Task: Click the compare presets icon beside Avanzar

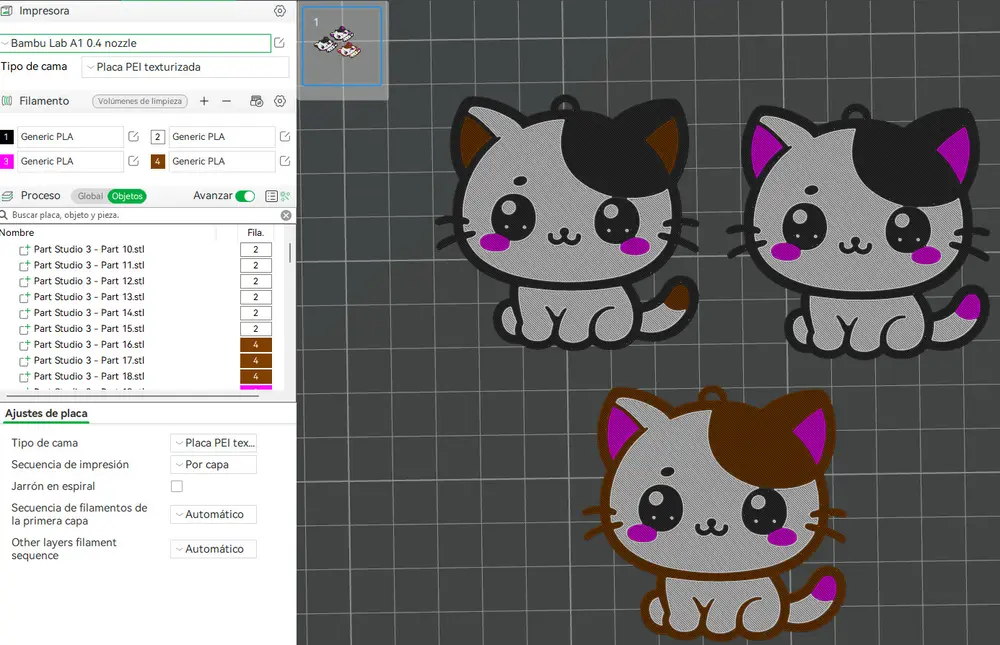Action: coord(285,196)
